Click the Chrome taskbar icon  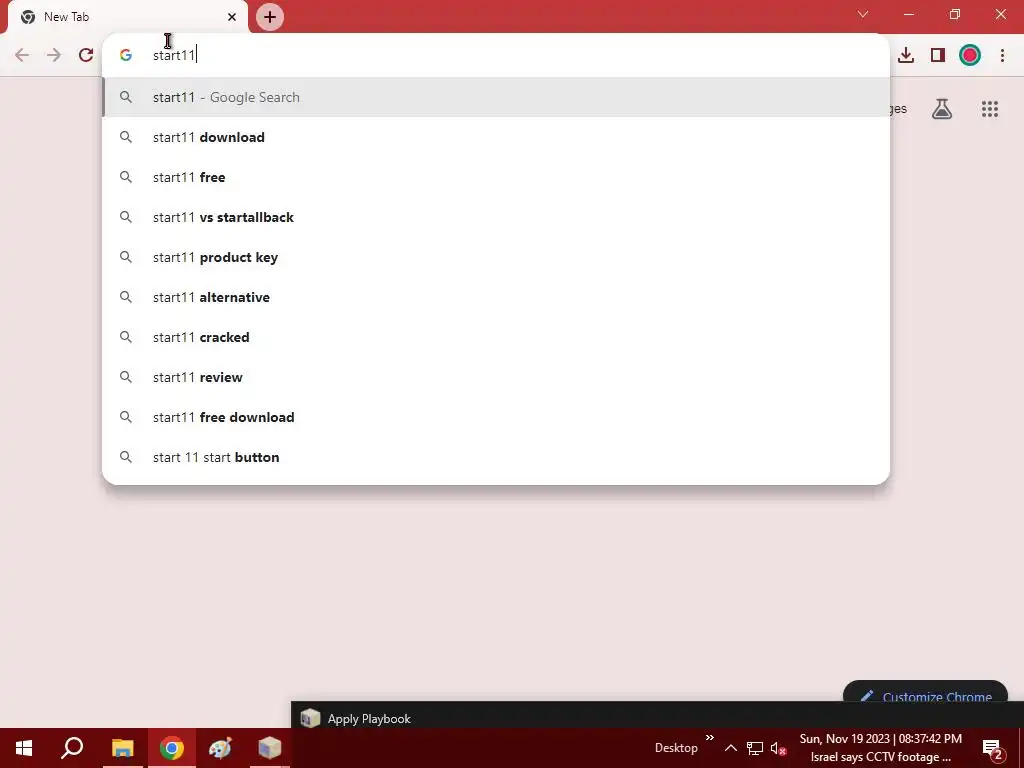coord(172,748)
